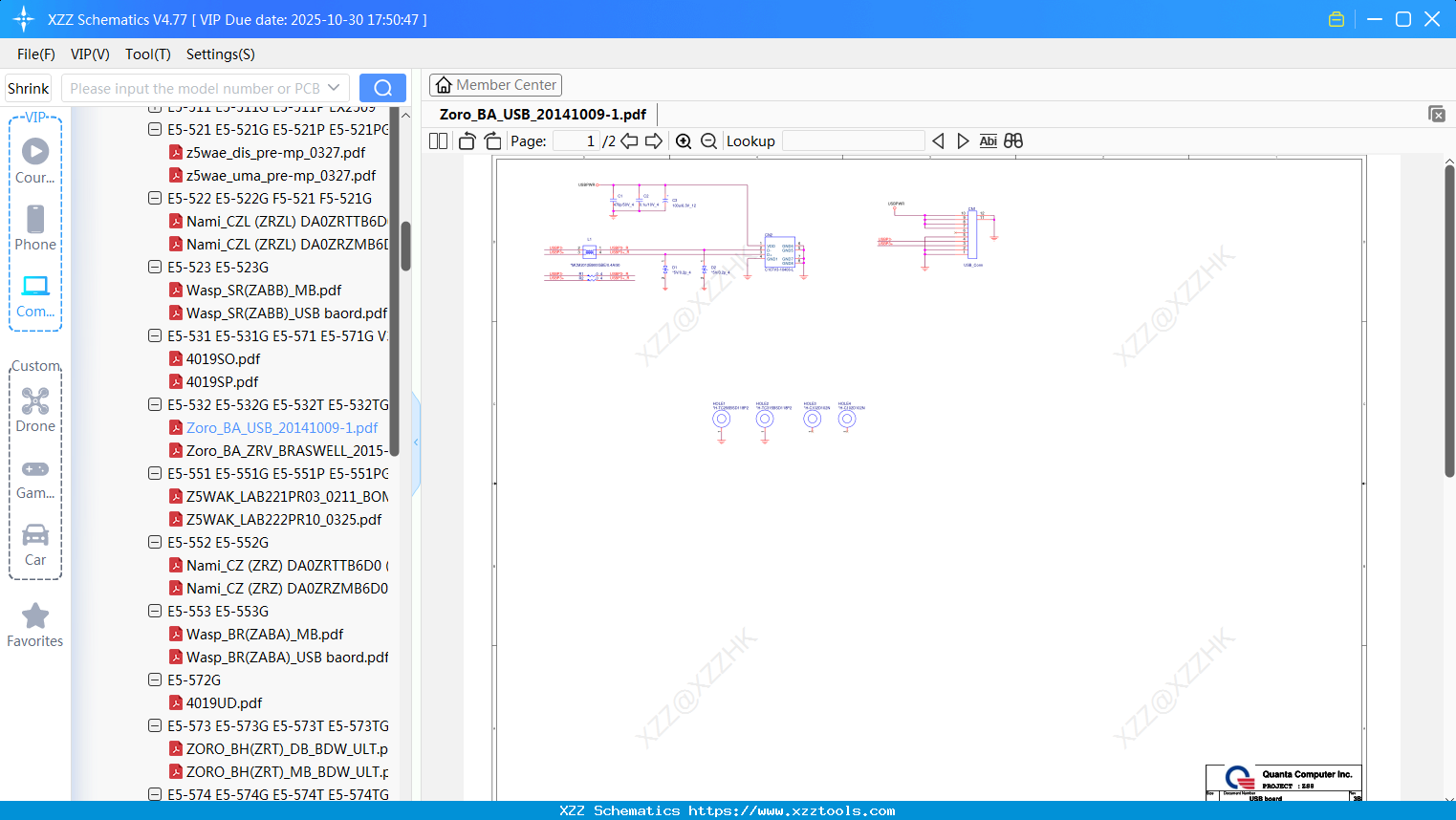Screen dimensions: 1456x820
Task: Collapse the E5-522 E5-522G group
Action: (155, 198)
